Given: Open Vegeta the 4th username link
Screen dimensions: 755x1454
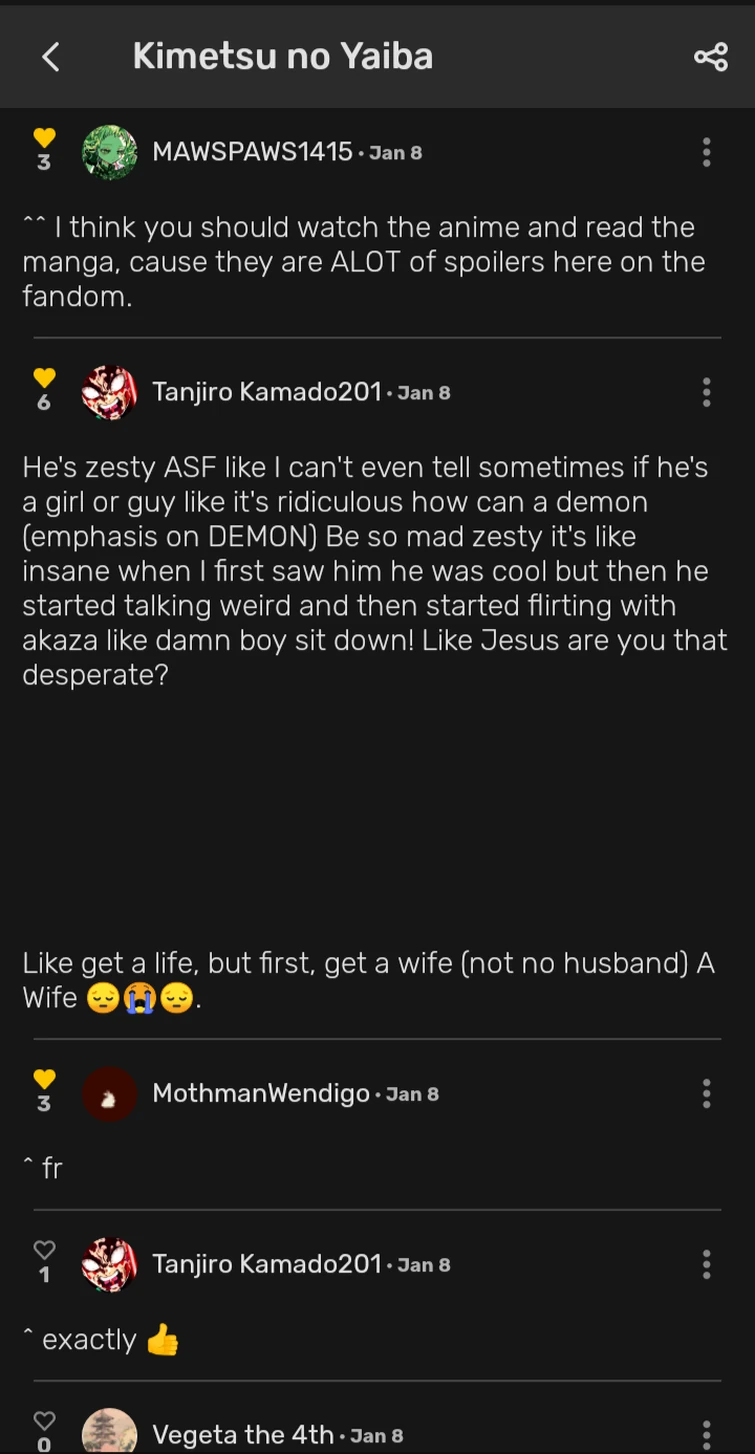Looking at the screenshot, I should pos(243,1435).
